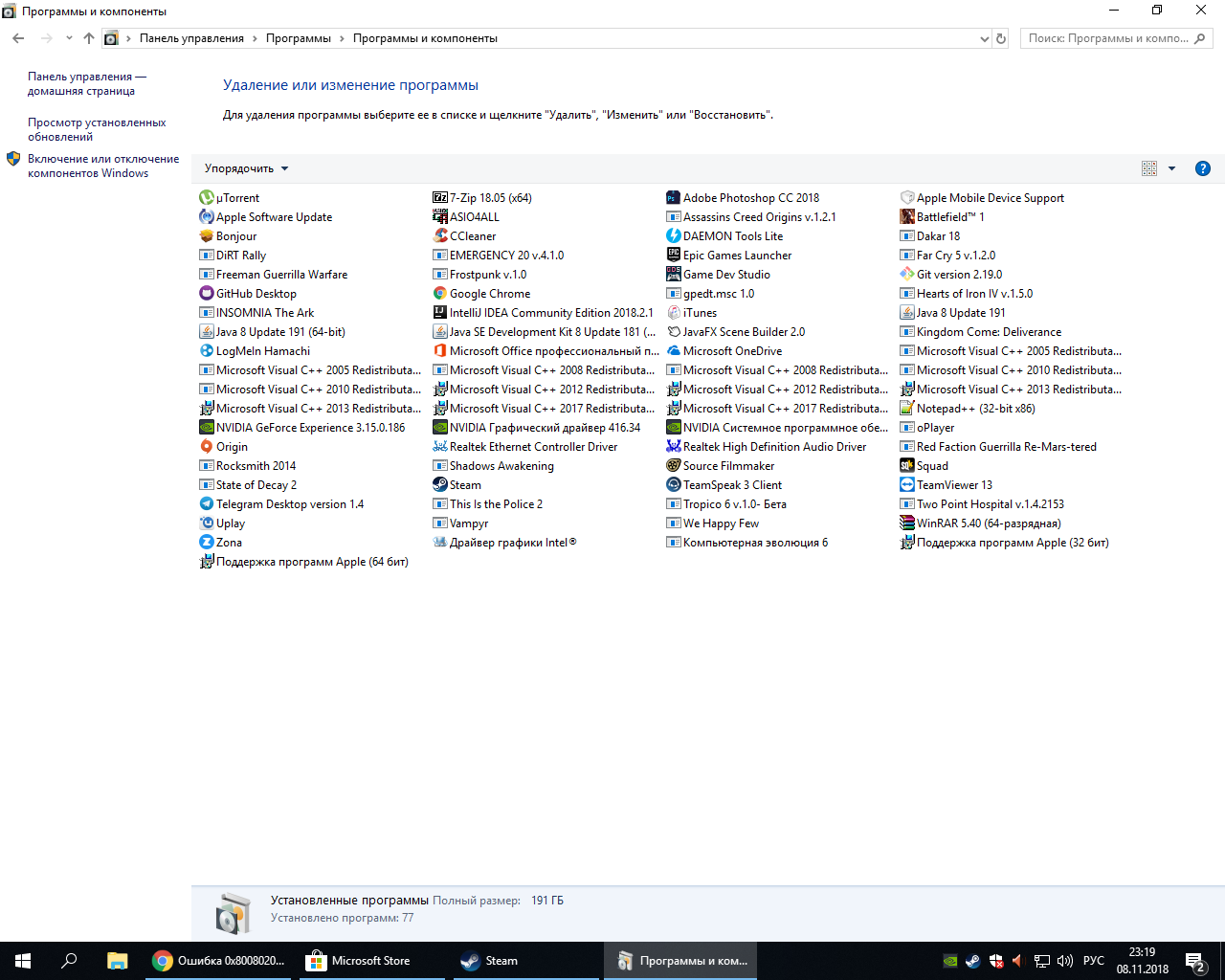Image resolution: width=1225 pixels, height=980 pixels.
Task: Select Kingdom Come: Deliverance entry
Action: [981, 332]
